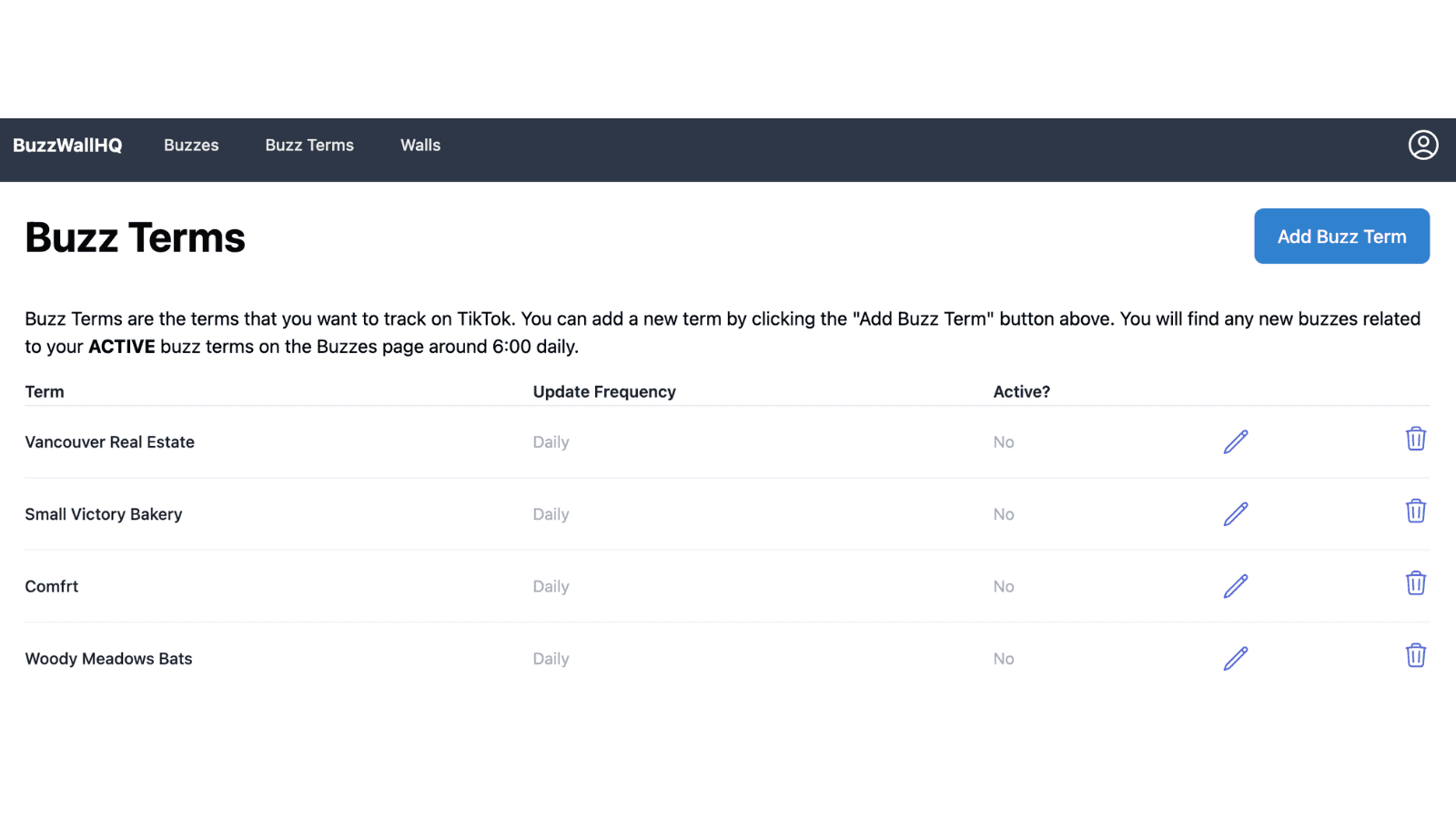The height and width of the screenshot is (819, 1456).
Task: Click pencil icon for Small Victory Bakery
Action: pos(1235,514)
